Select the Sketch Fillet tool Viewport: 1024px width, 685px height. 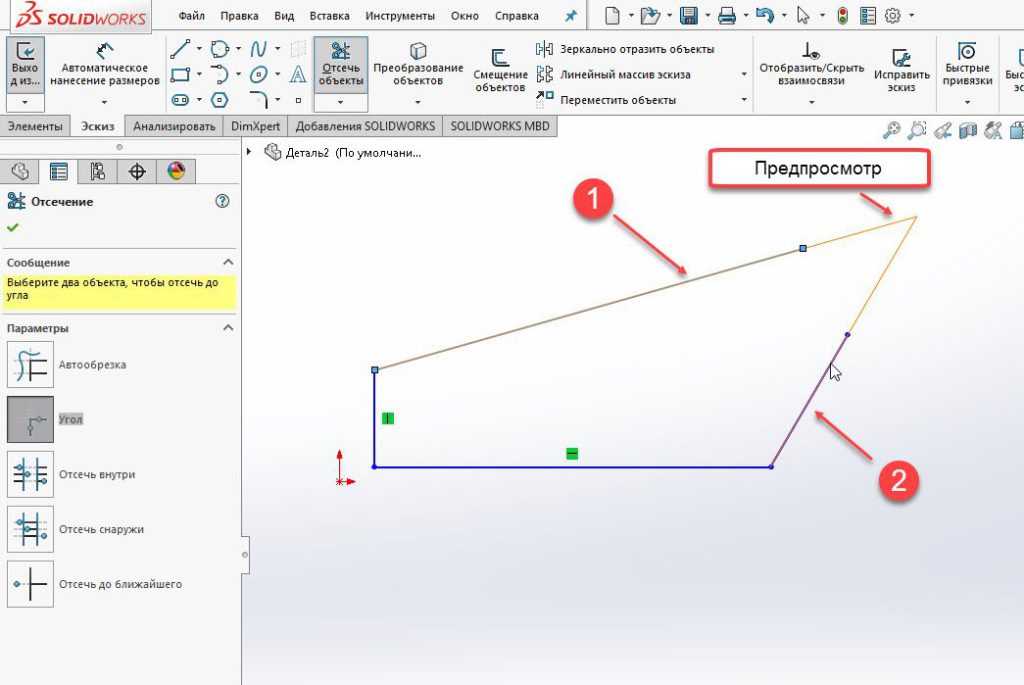point(259,100)
